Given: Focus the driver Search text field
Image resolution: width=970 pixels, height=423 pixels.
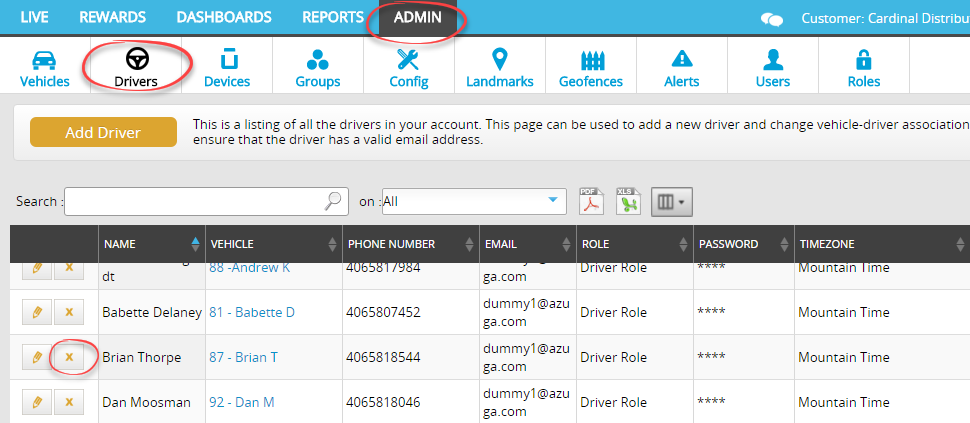Looking at the screenshot, I should click(x=206, y=201).
